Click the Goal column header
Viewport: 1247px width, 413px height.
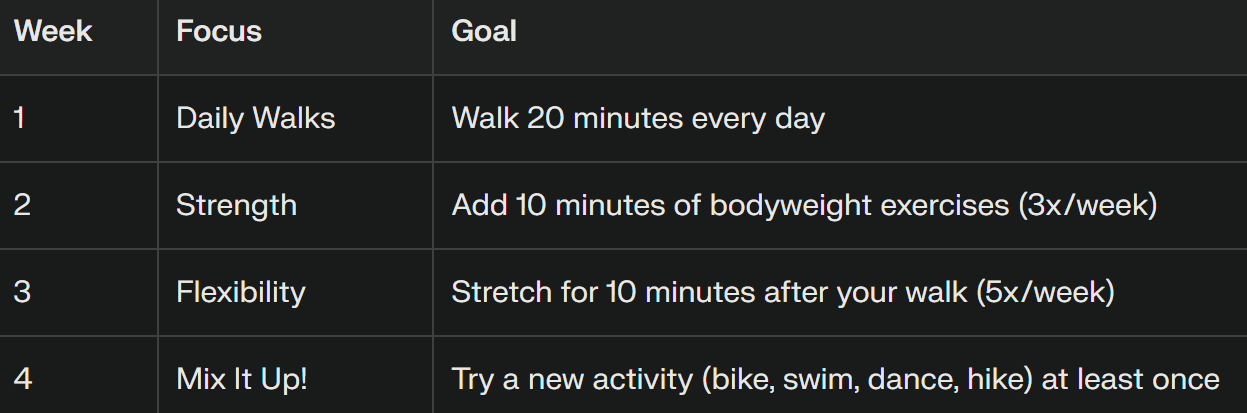484,31
